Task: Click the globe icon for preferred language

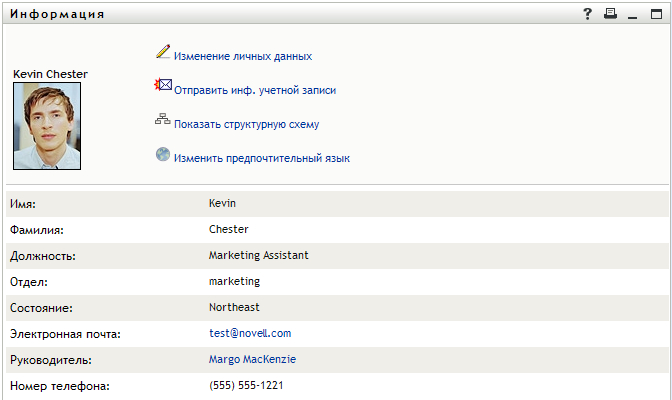Action: 163,155
